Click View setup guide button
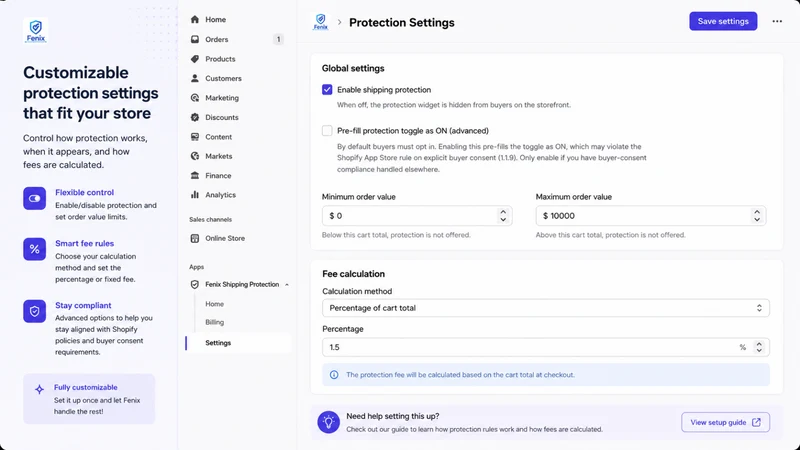The width and height of the screenshot is (800, 450). point(725,422)
